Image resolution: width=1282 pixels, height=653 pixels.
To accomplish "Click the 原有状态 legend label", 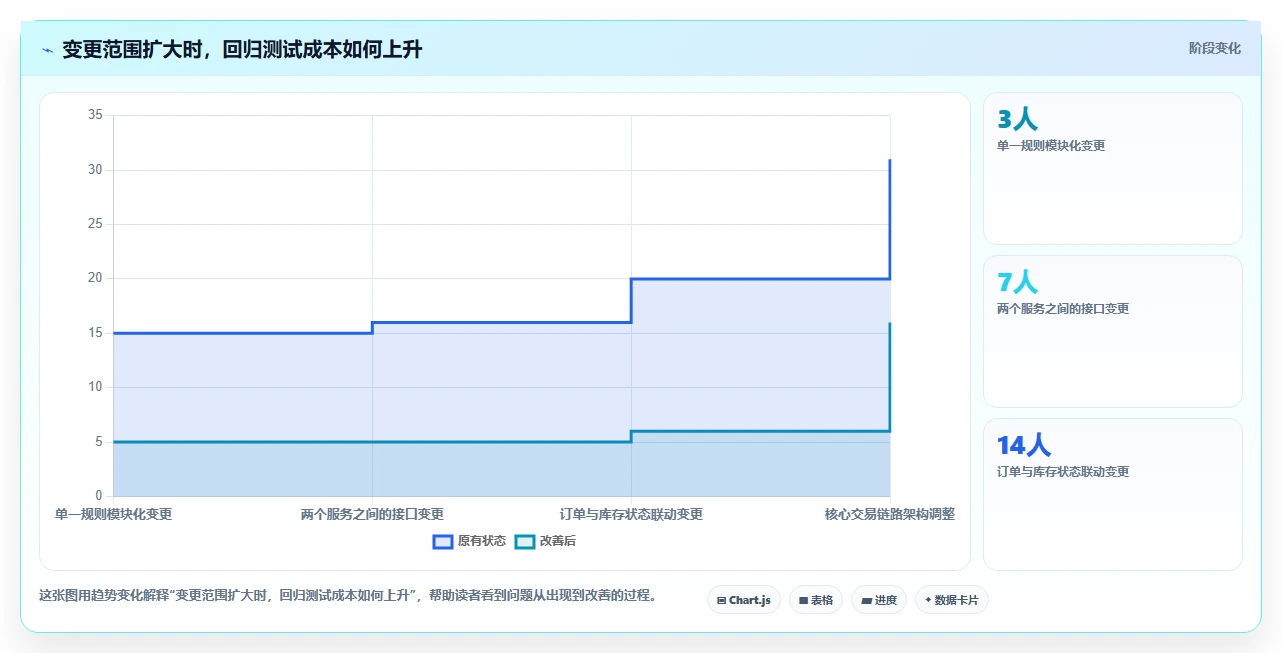I will [482, 541].
